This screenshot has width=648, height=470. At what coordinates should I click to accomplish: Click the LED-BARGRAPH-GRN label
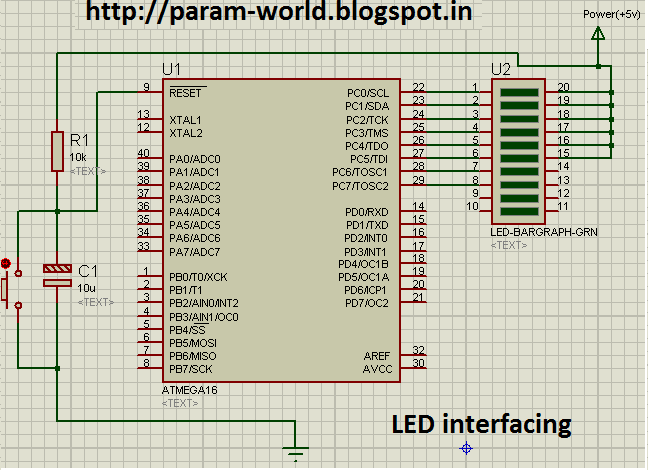tap(544, 232)
